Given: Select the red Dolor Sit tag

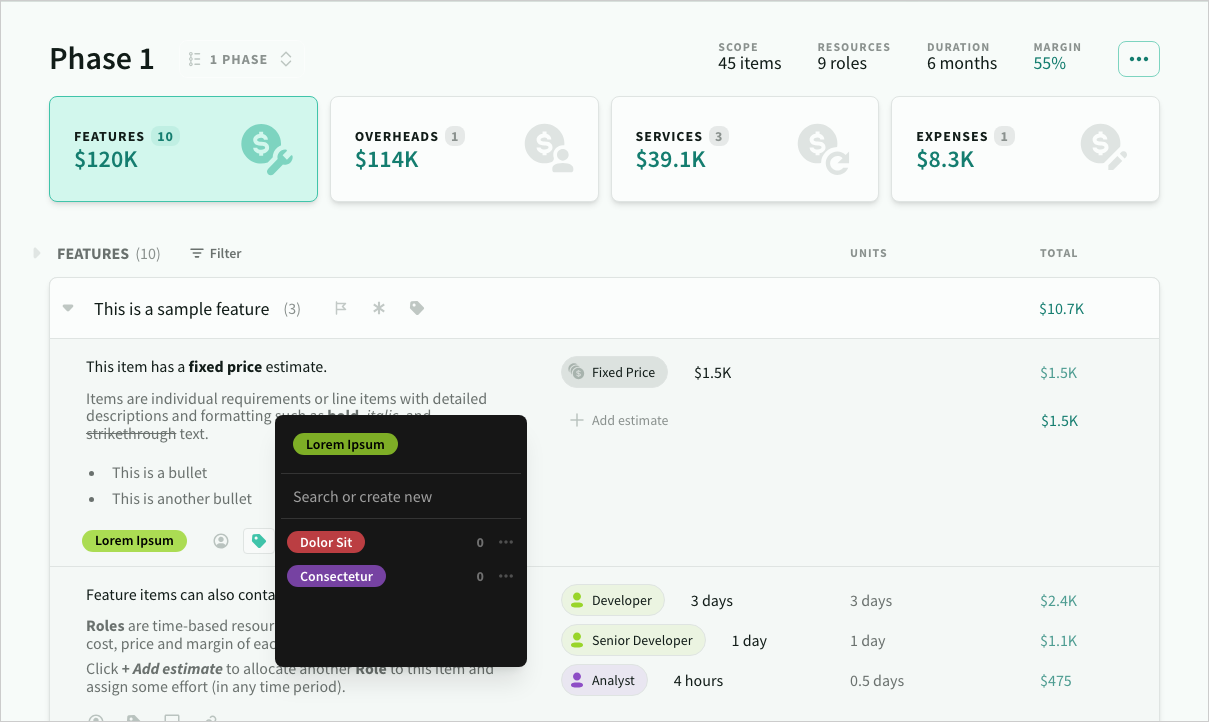Looking at the screenshot, I should click(x=326, y=542).
